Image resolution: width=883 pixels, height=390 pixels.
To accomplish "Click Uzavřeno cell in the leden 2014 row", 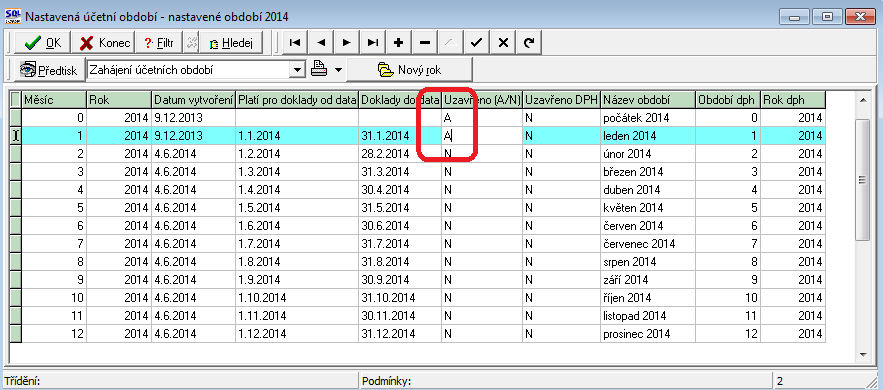I will [481, 136].
